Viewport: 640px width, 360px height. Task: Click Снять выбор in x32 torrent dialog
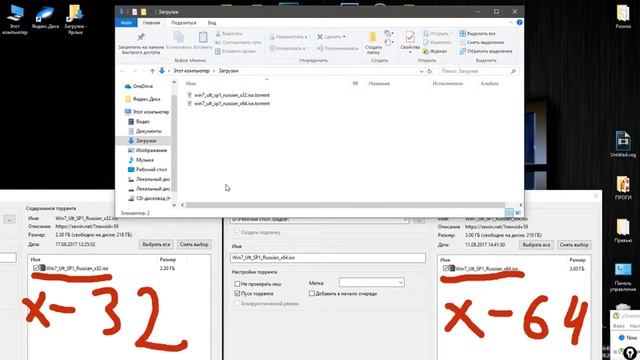pos(194,244)
